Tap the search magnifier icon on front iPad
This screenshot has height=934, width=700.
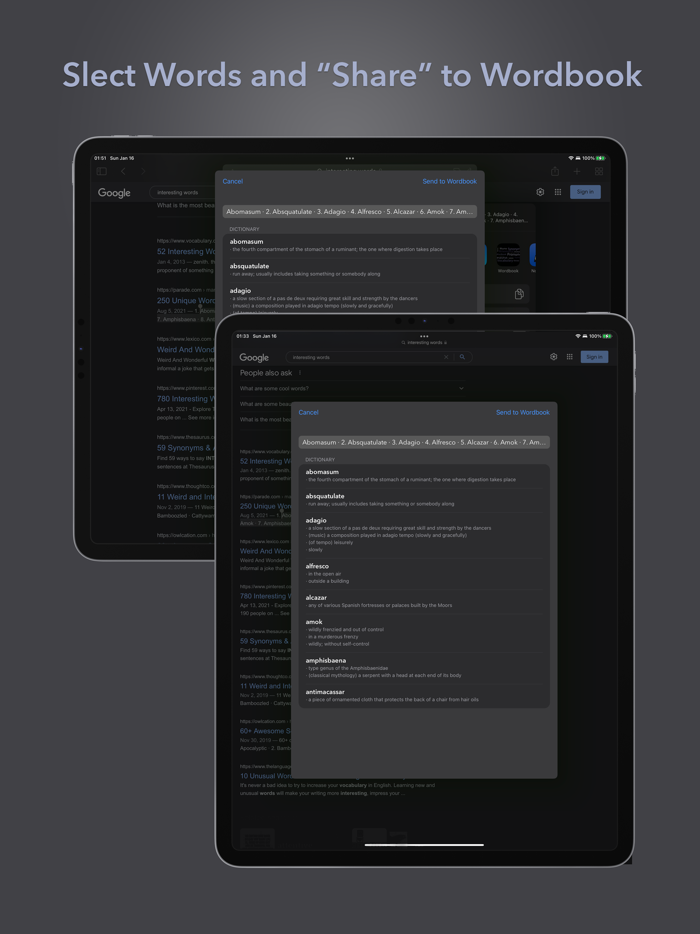pos(462,357)
